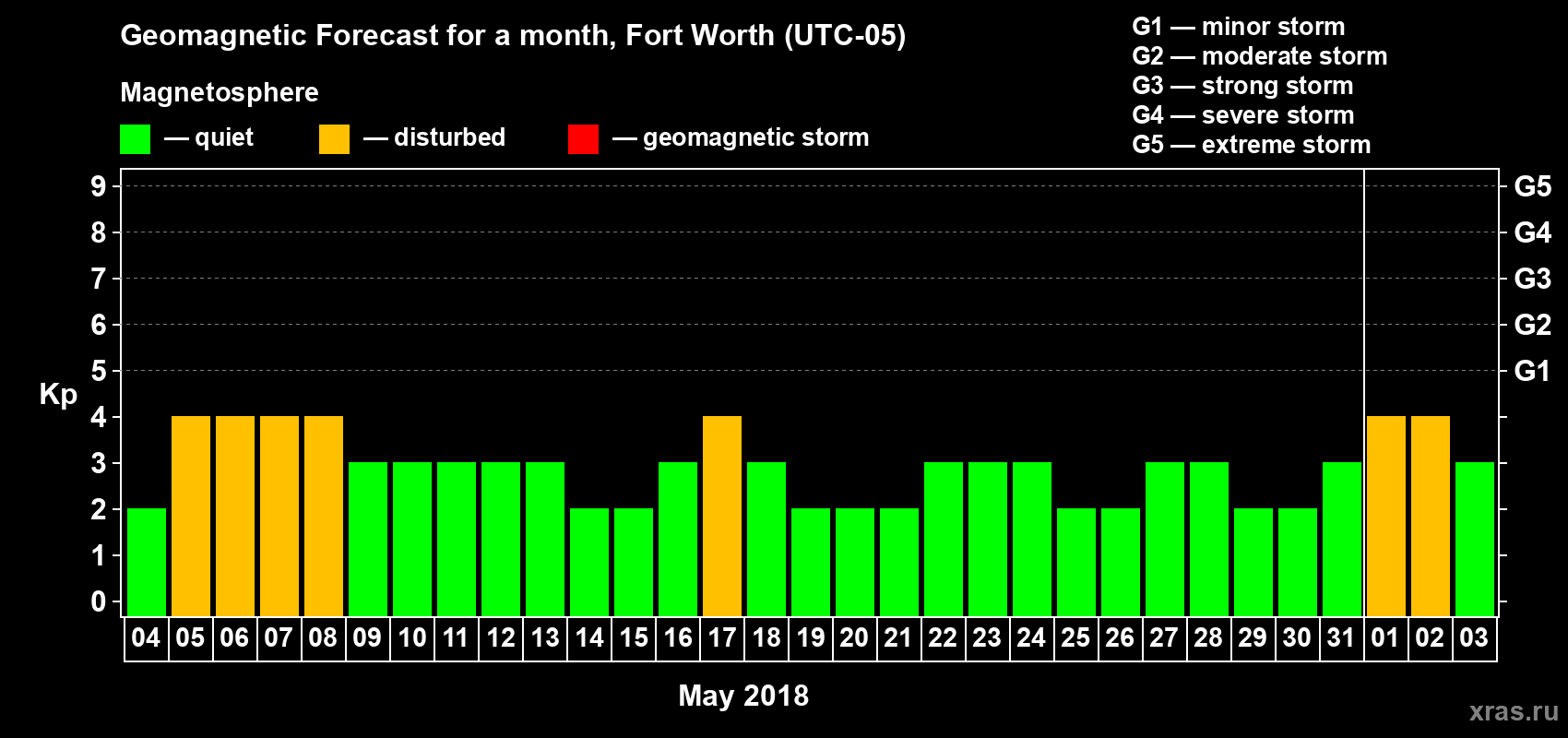The image size is (1568, 738).
Task: Click the 'G1' right axis label
Action: [1532, 371]
